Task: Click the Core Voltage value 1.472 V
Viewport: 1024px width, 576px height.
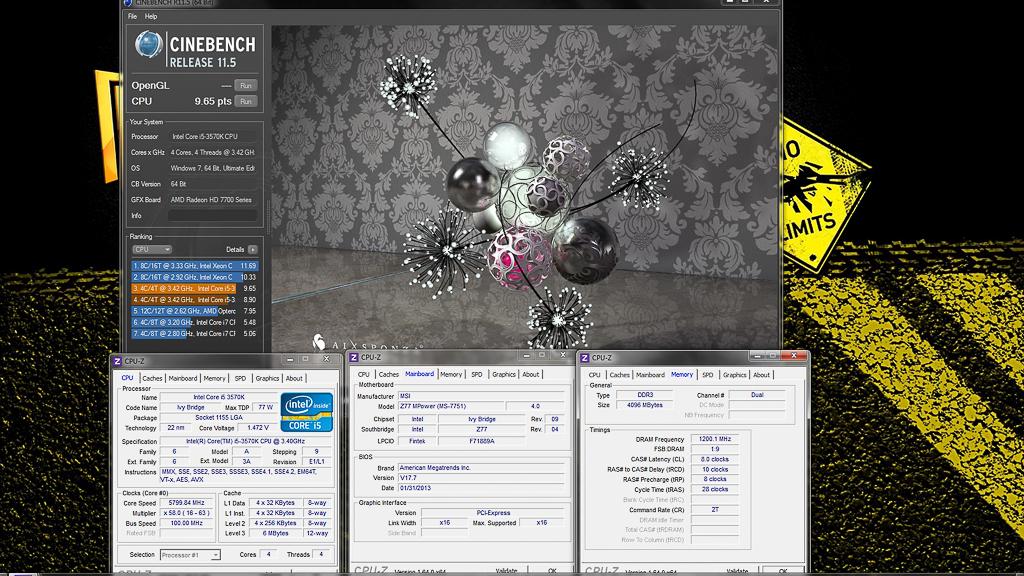Action: click(x=258, y=428)
